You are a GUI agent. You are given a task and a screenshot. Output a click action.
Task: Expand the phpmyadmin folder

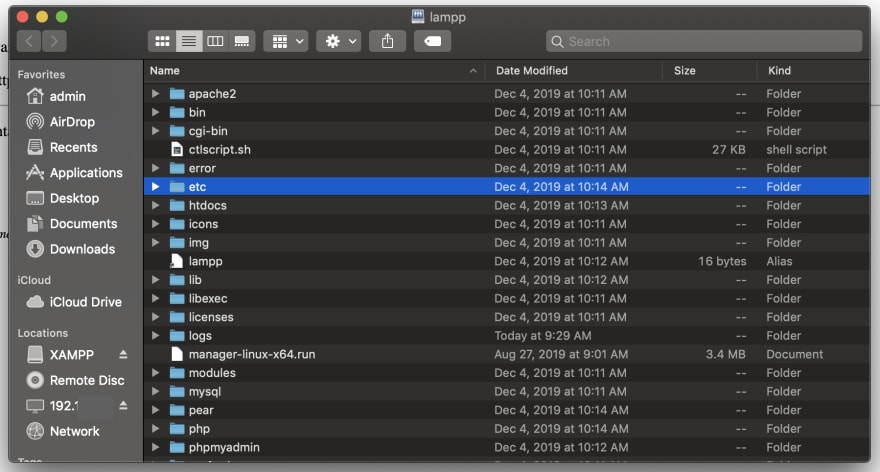click(155, 447)
